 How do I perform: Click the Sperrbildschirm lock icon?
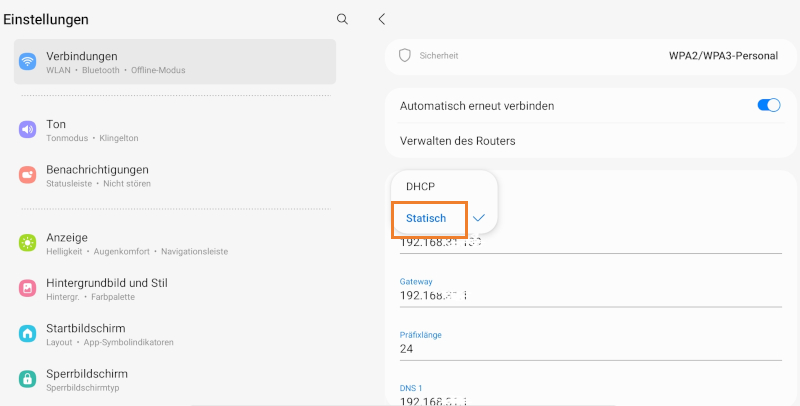tap(28, 379)
